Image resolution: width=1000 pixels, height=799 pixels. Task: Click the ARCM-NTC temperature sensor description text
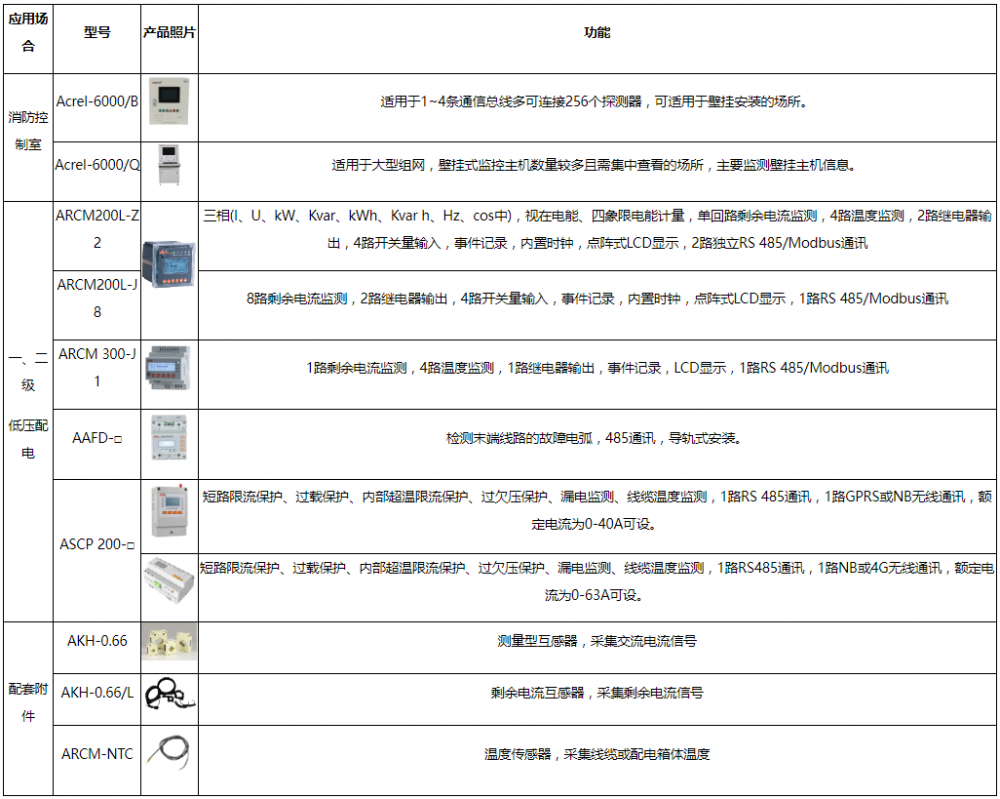coord(597,754)
